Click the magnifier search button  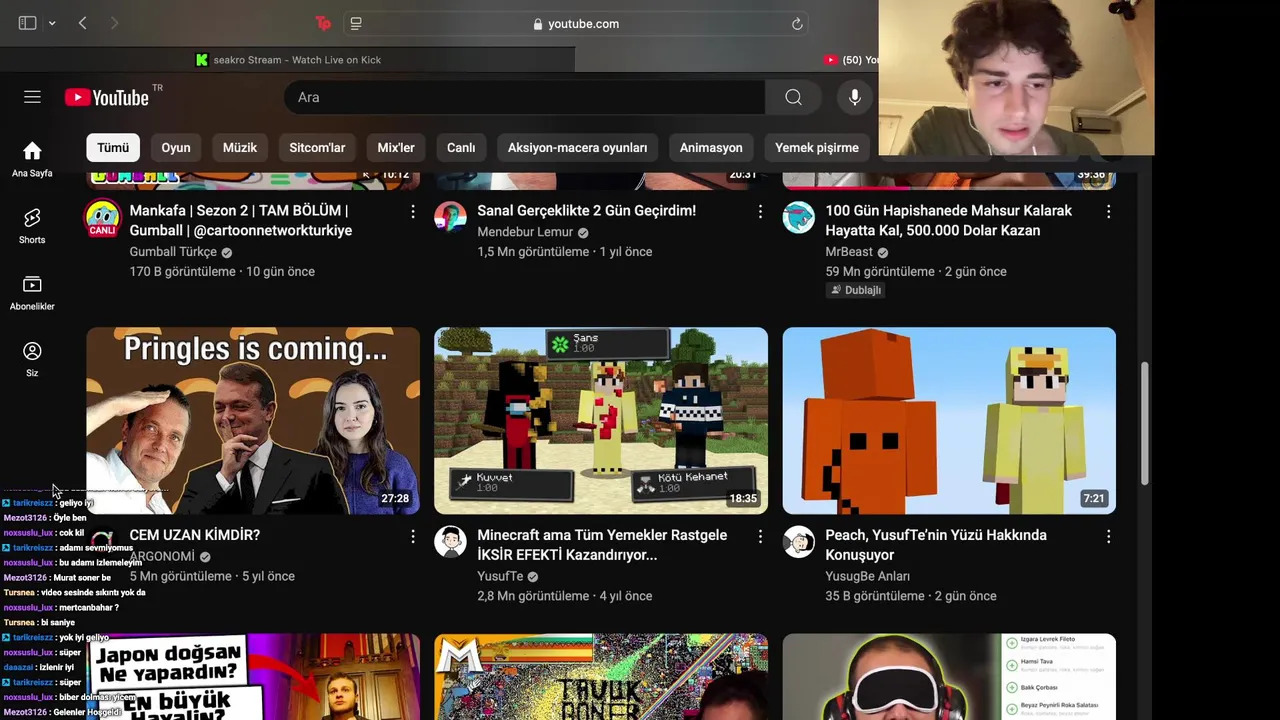(x=793, y=97)
